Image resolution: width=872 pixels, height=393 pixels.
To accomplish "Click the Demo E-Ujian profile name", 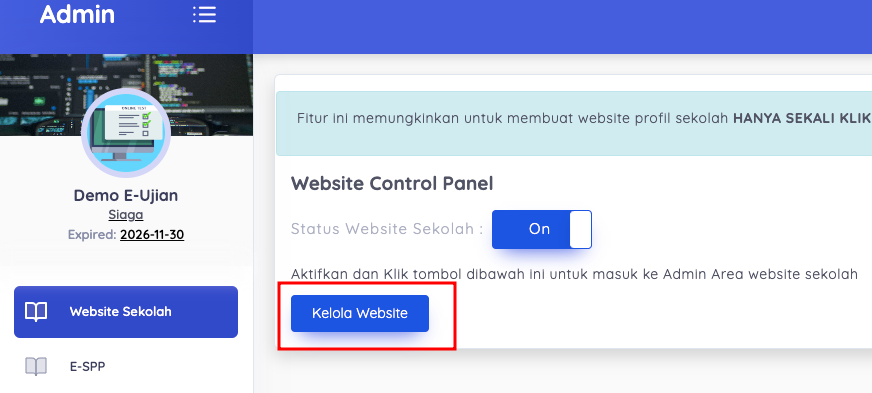I will pos(126,196).
